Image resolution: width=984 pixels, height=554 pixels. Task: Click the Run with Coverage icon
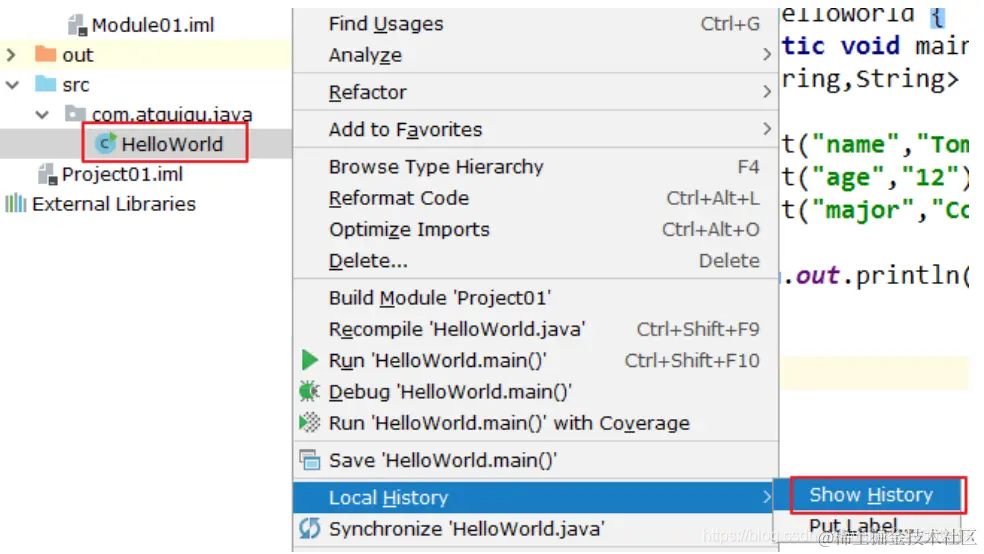(309, 423)
